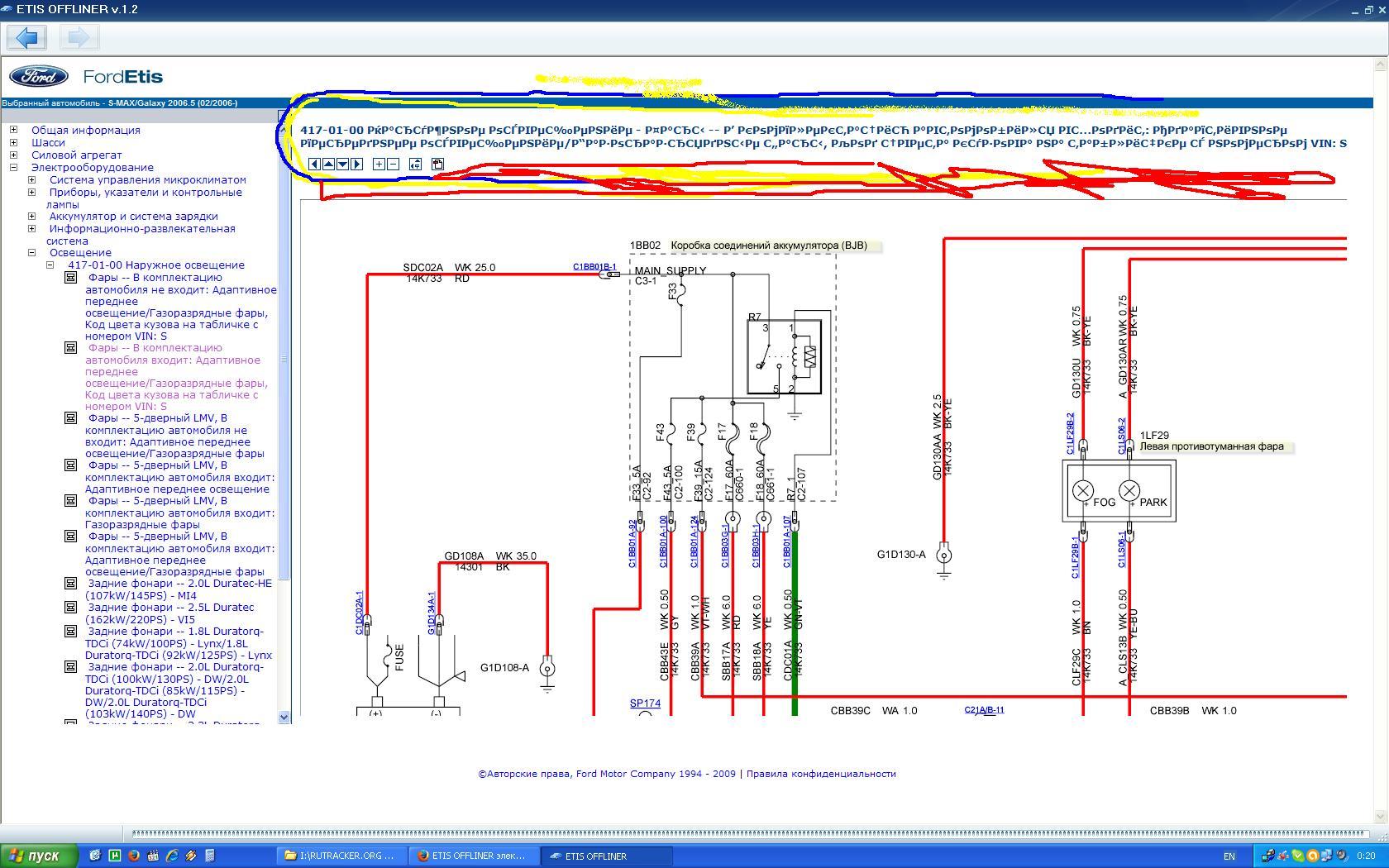Expand Силовой агрегат tree node
Screen dimensions: 1389x868
click(13, 155)
